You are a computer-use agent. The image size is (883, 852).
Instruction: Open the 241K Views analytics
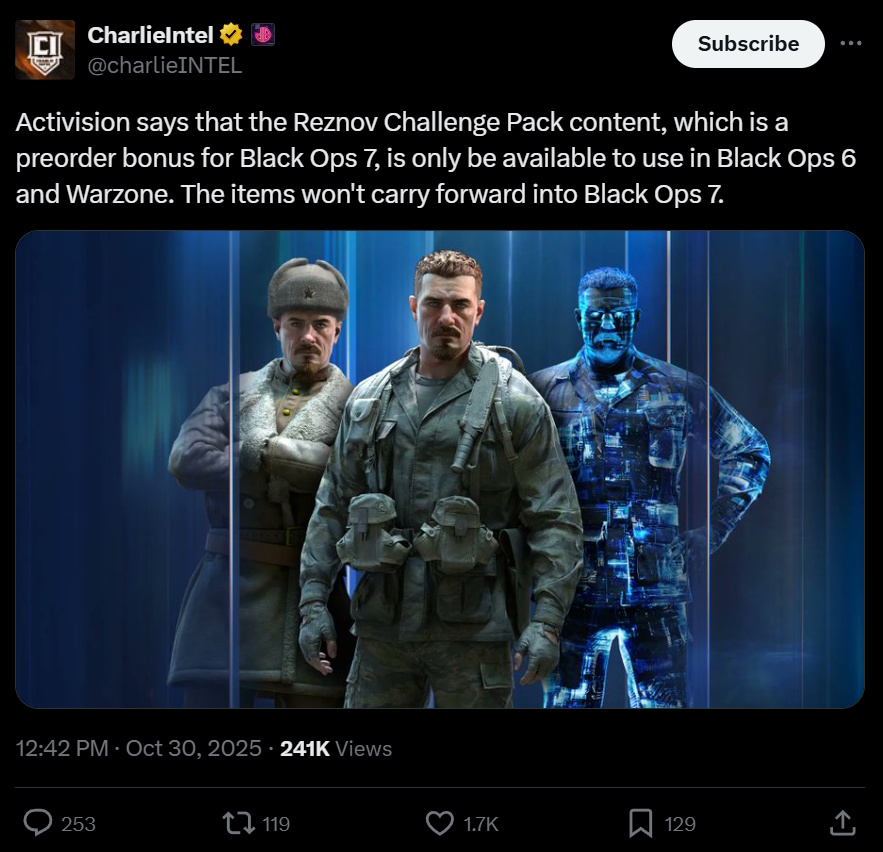coord(336,748)
